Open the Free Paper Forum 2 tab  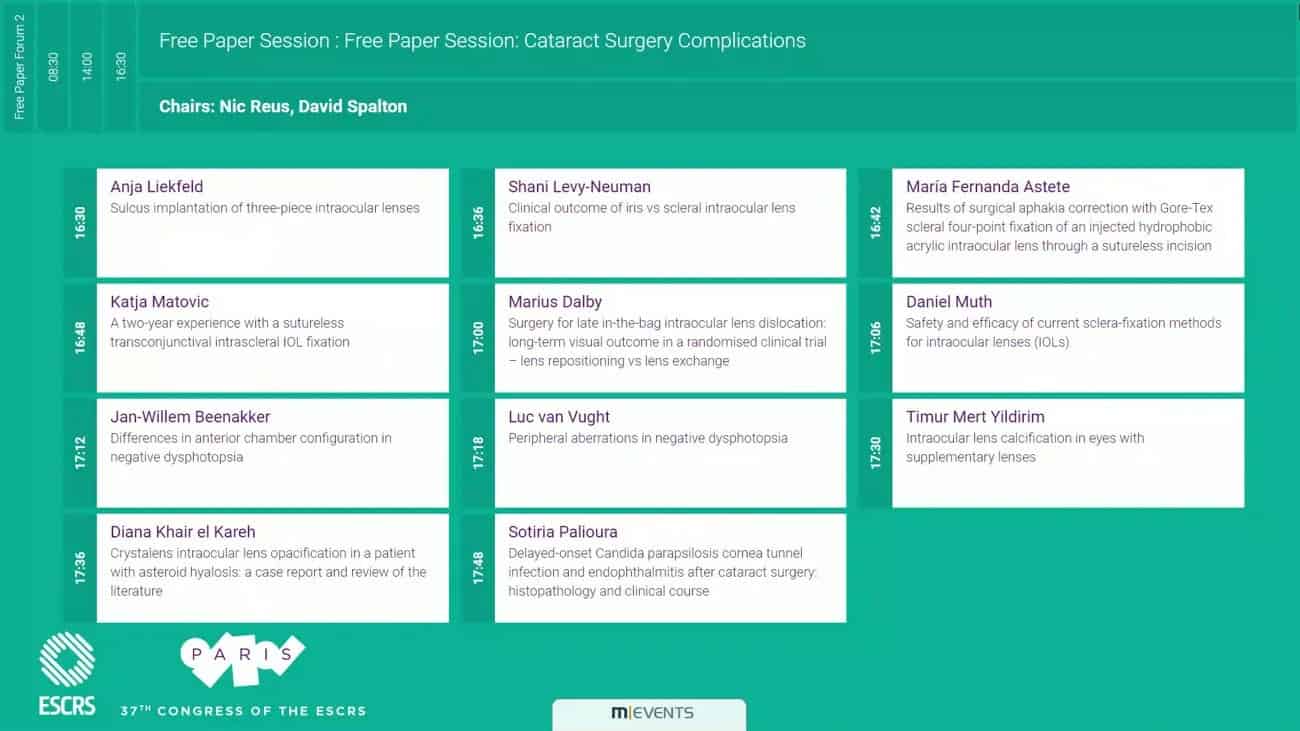pos(19,66)
